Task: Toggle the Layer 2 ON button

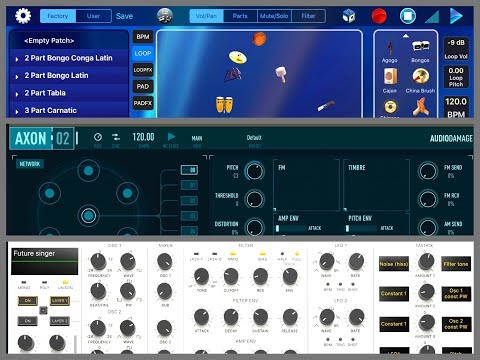Action: 28,321
